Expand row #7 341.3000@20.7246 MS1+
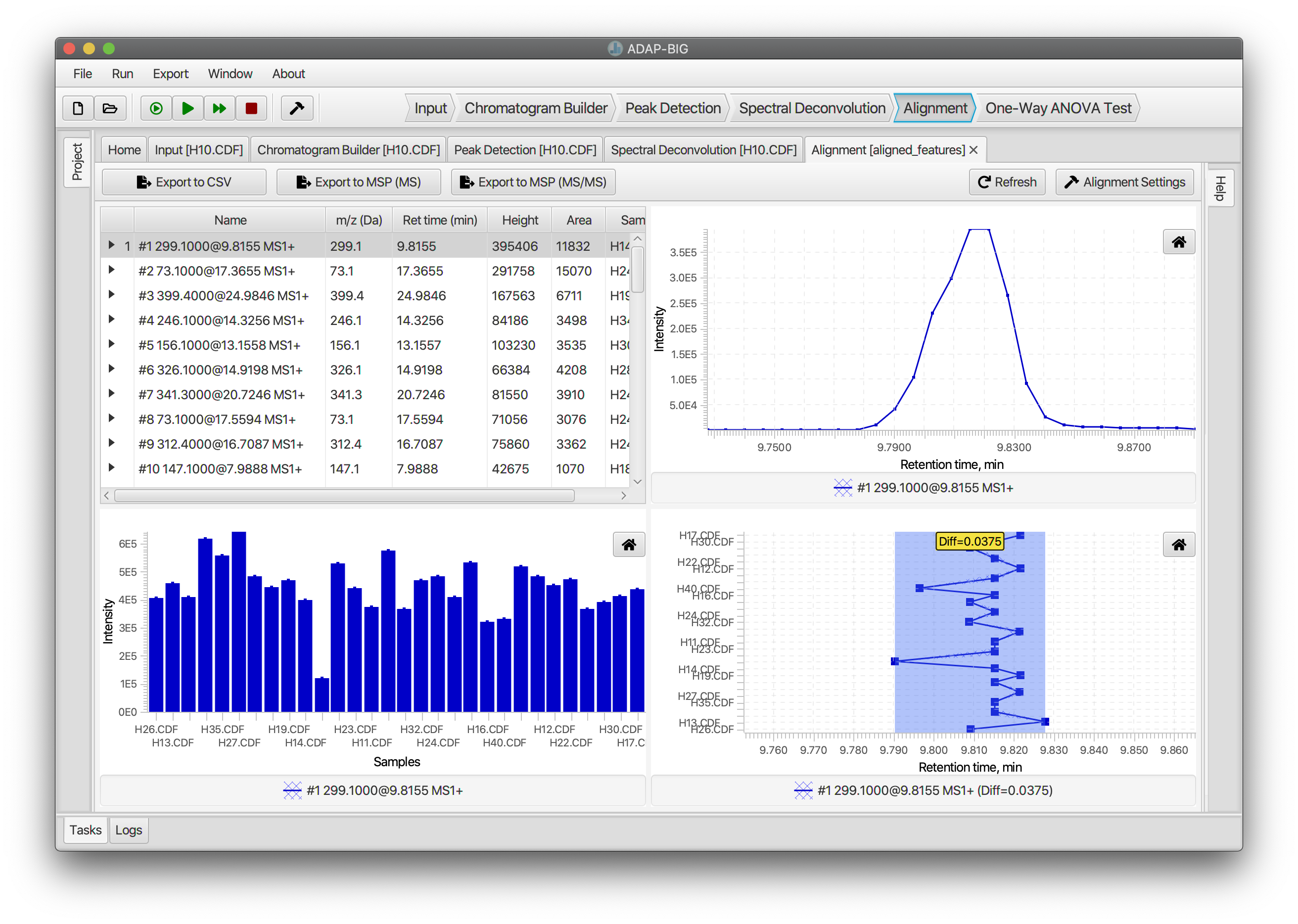The image size is (1298, 924). [x=111, y=394]
